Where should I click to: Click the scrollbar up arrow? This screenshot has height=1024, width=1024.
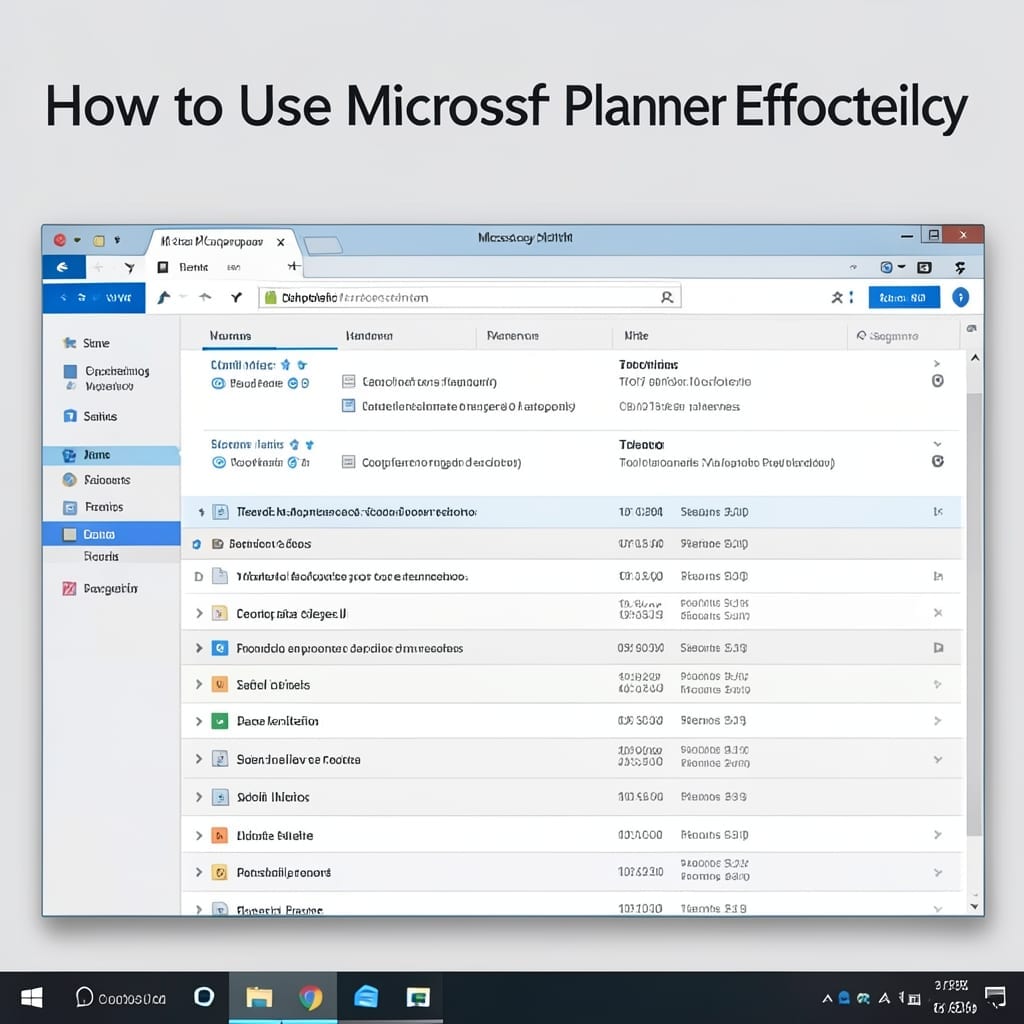coord(974,358)
